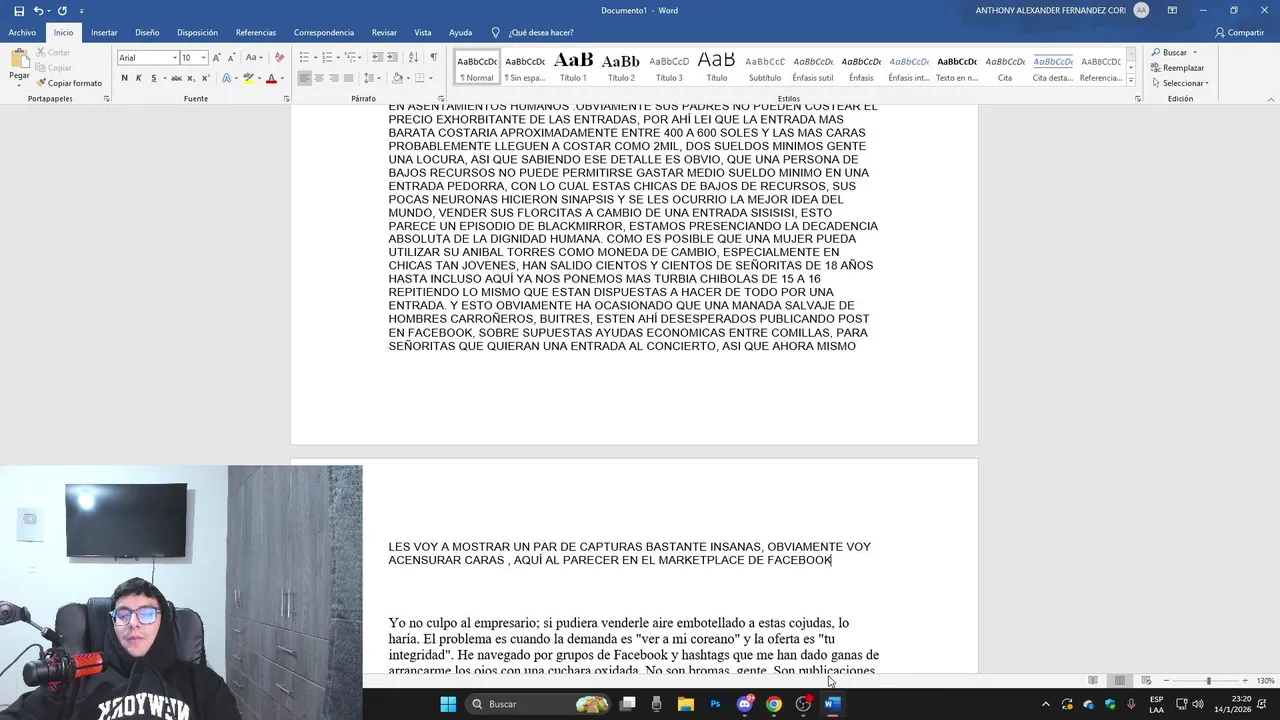Image resolution: width=1280 pixels, height=720 pixels.
Task: Click the sort (A-Z) icon
Action: 414,58
